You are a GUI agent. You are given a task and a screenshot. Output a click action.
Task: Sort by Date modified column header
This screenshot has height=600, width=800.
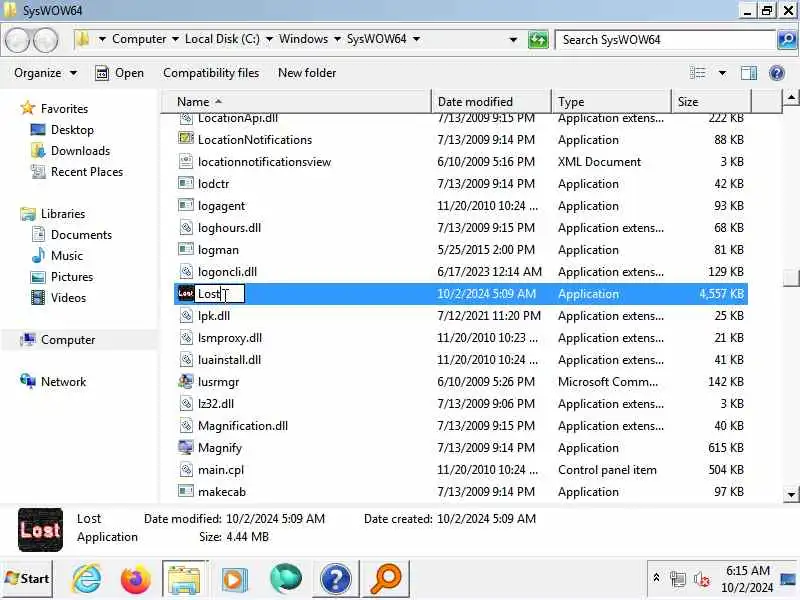(x=491, y=102)
